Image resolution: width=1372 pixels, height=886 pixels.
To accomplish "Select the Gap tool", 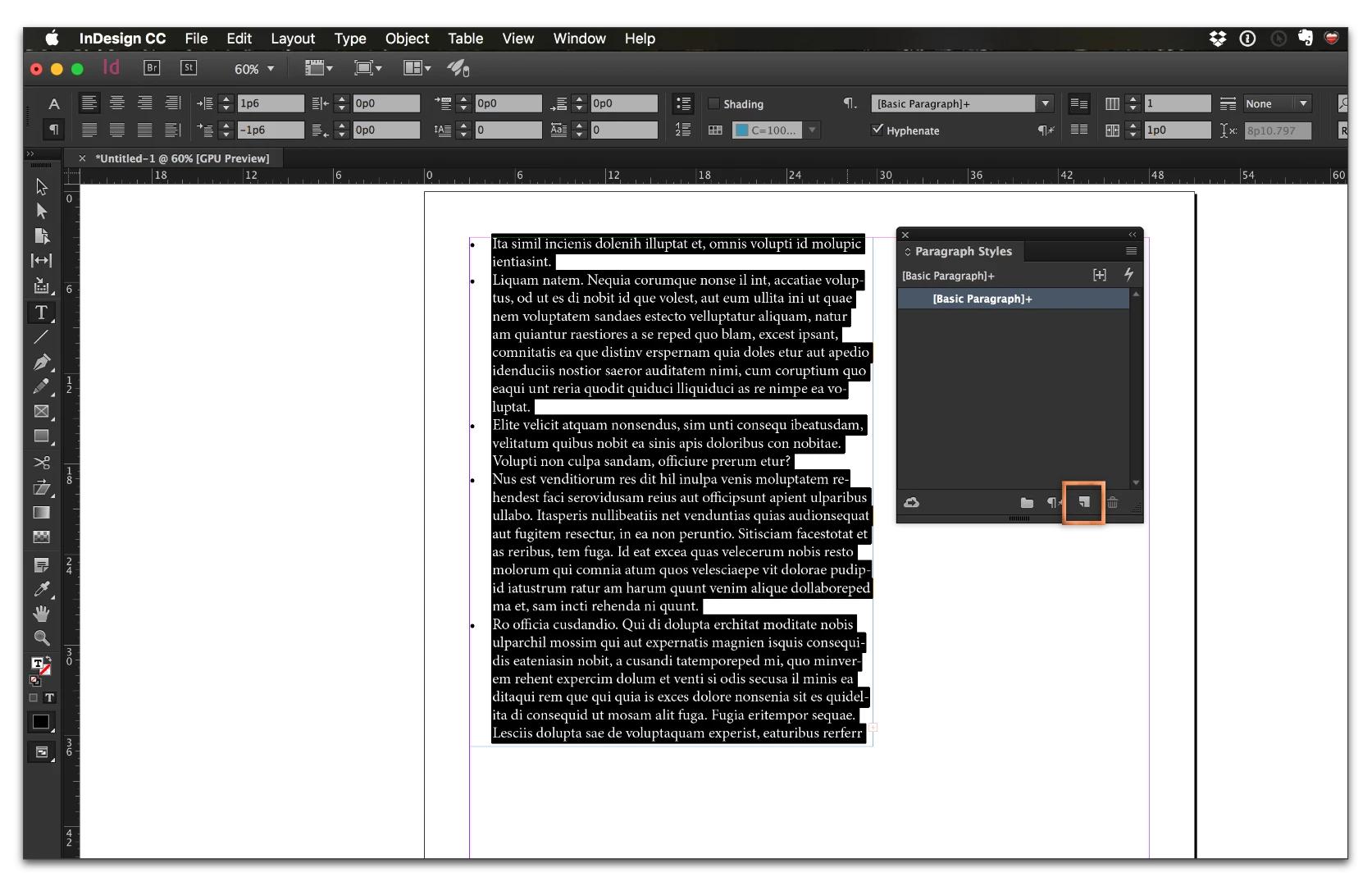I will 41,261.
